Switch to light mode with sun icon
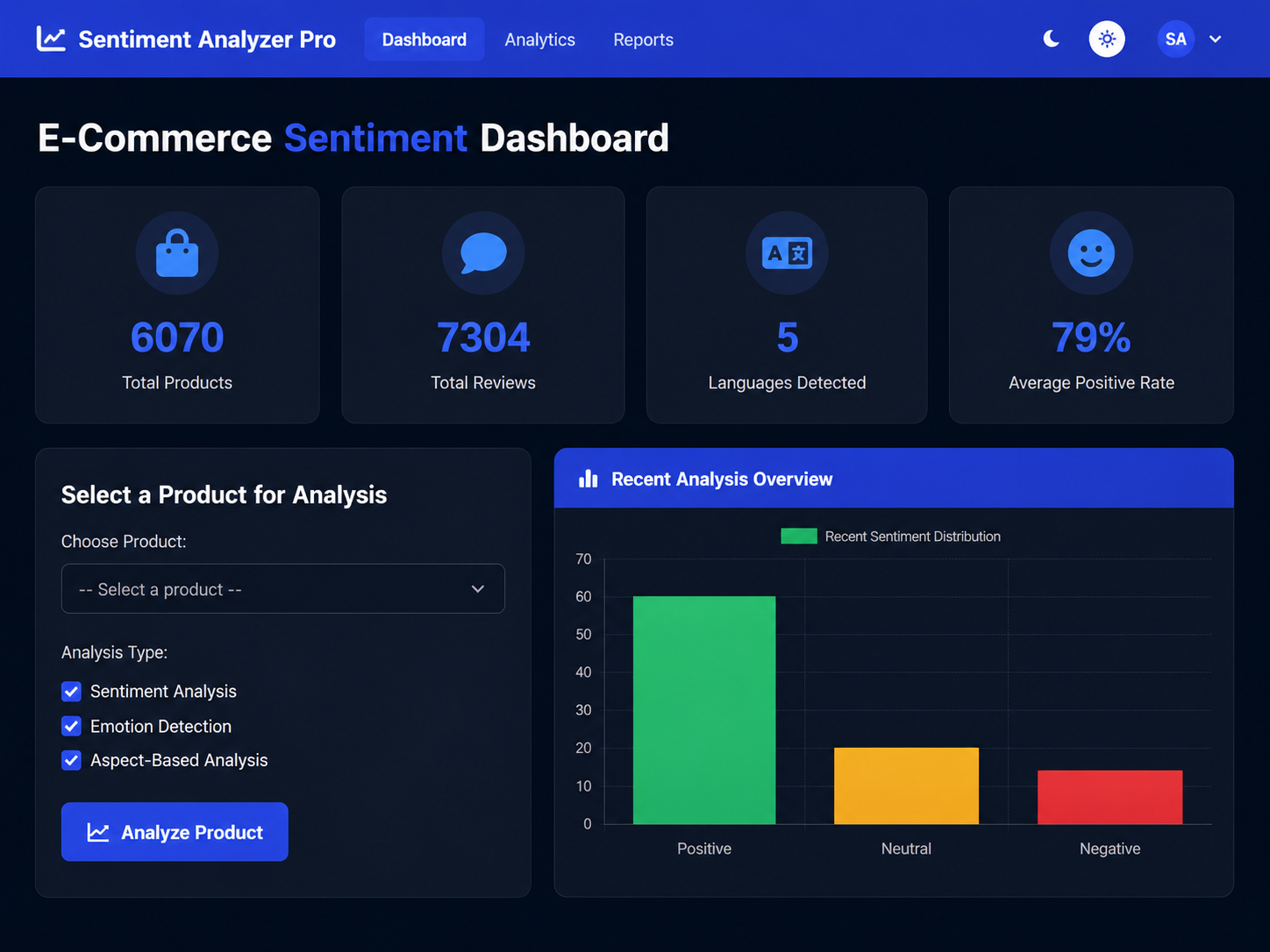Viewport: 1270px width, 952px height. [x=1107, y=39]
